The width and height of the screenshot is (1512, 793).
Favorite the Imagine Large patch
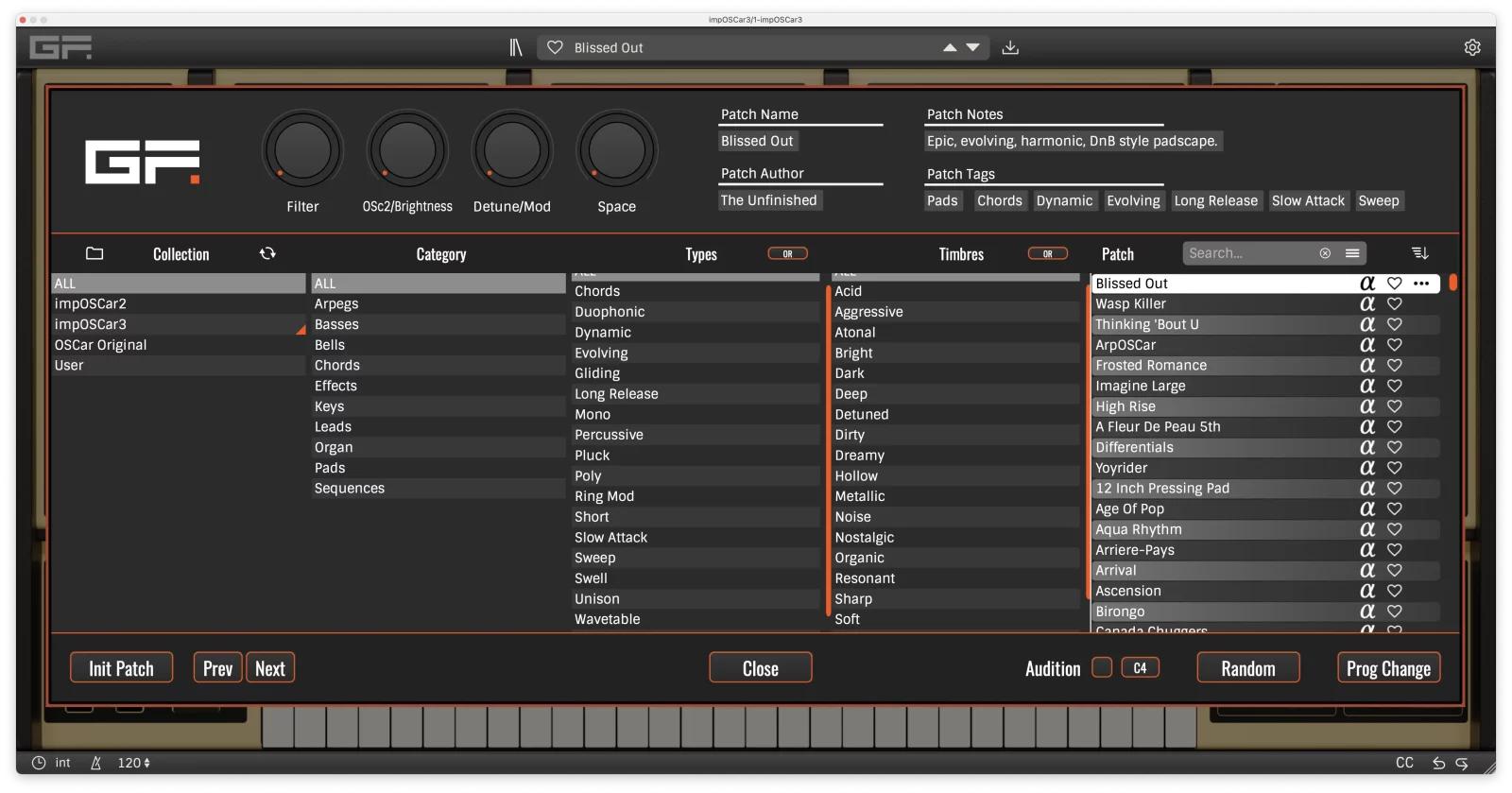pyautogui.click(x=1394, y=386)
